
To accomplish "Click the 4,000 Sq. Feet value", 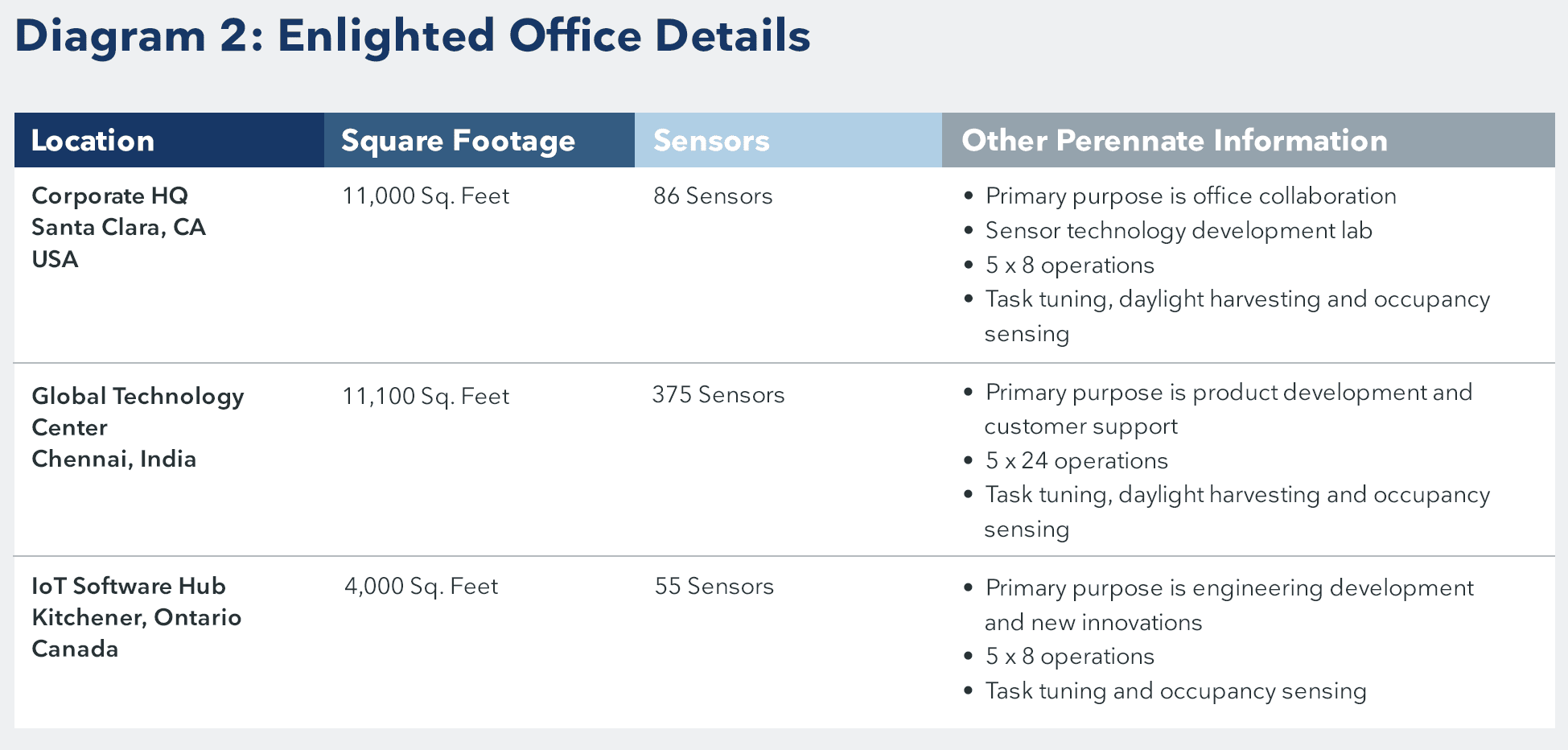I will click(x=421, y=587).
